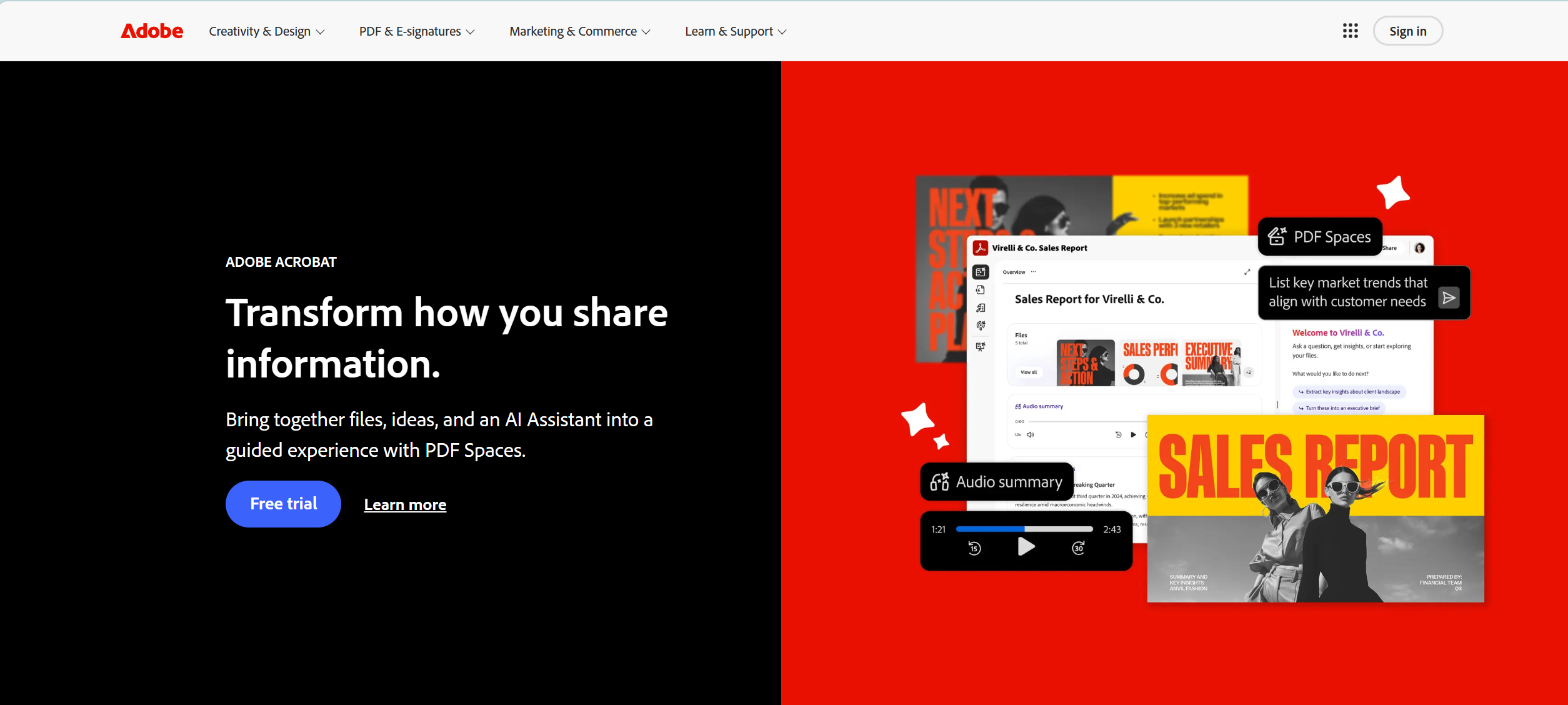Open the Executive Summary file thumbnail
Image resolution: width=1568 pixels, height=705 pixels.
point(1212,362)
